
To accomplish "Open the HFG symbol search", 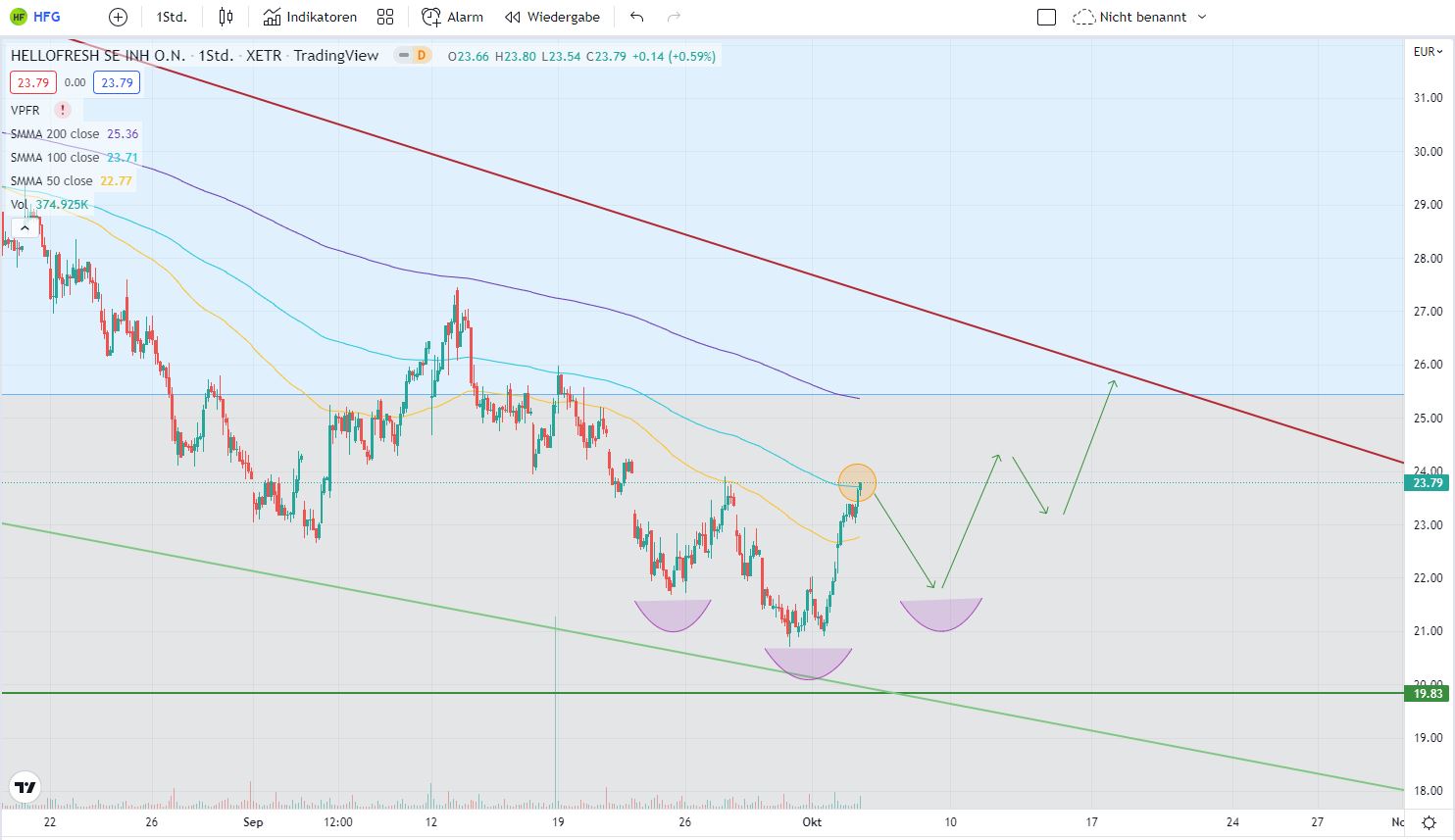I will [x=35, y=17].
